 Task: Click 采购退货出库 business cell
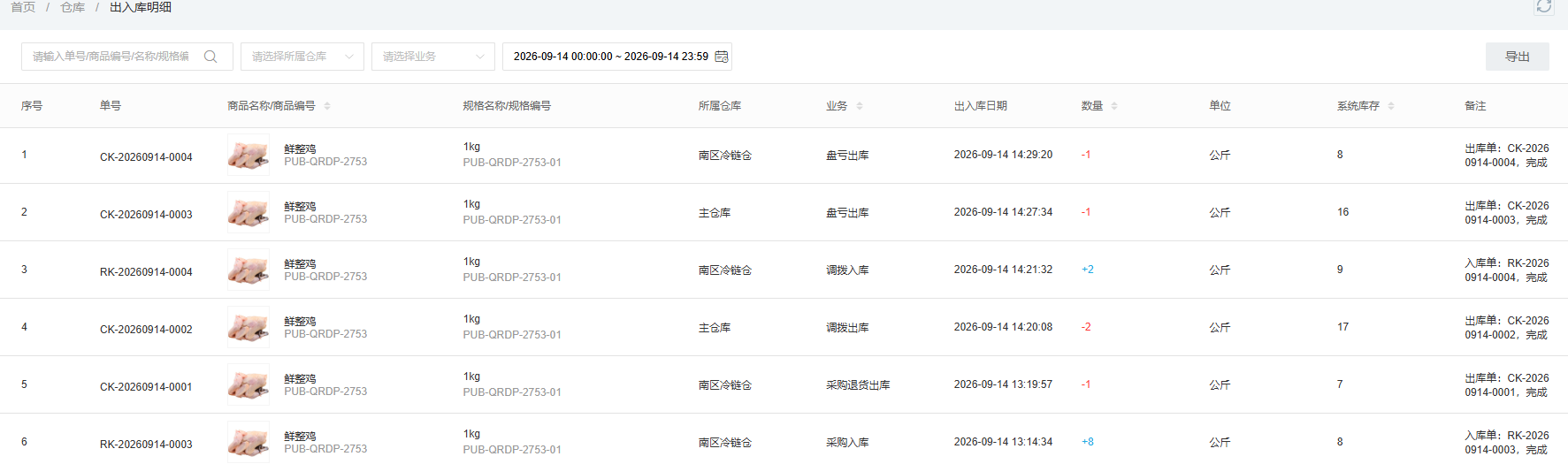click(858, 385)
